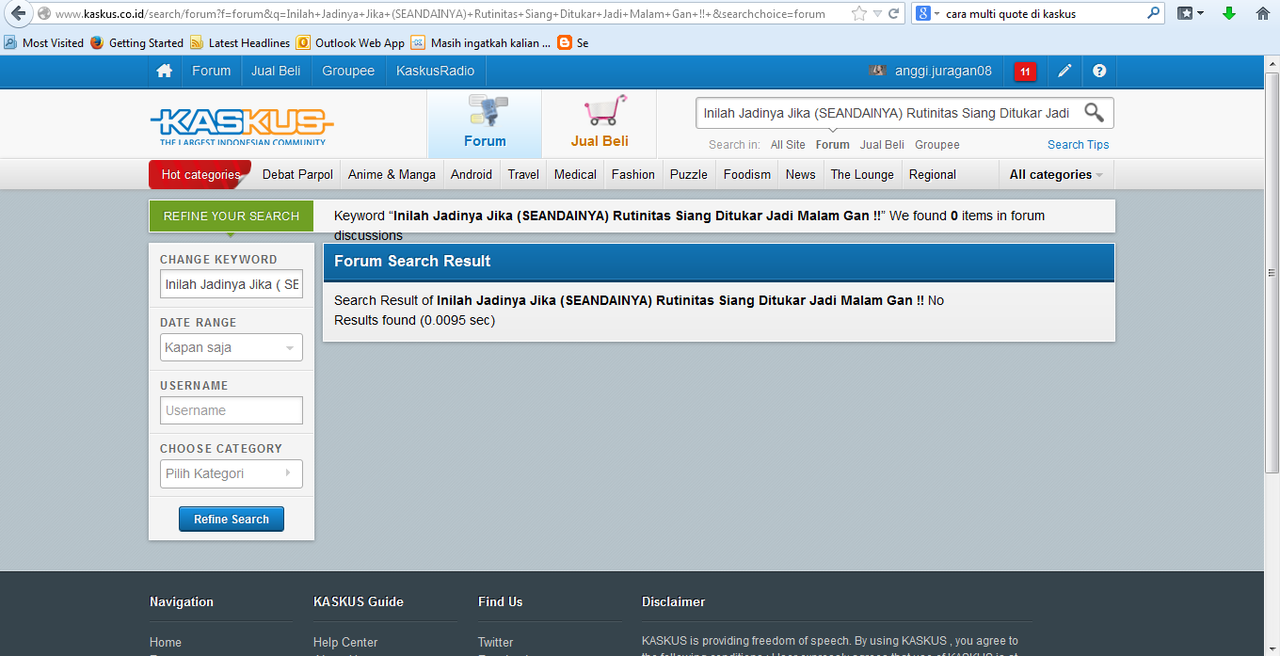Click the anggi.juragan08 user avatar
Viewport: 1280px width, 656px height.
(x=878, y=71)
